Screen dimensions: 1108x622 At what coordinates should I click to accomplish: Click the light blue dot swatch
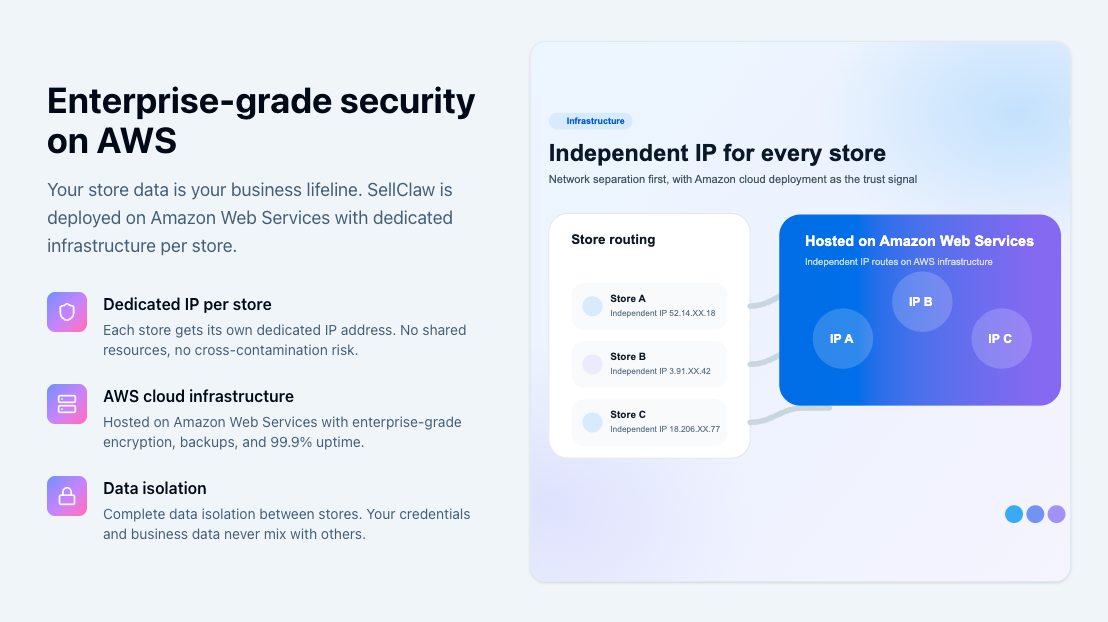click(x=1014, y=514)
